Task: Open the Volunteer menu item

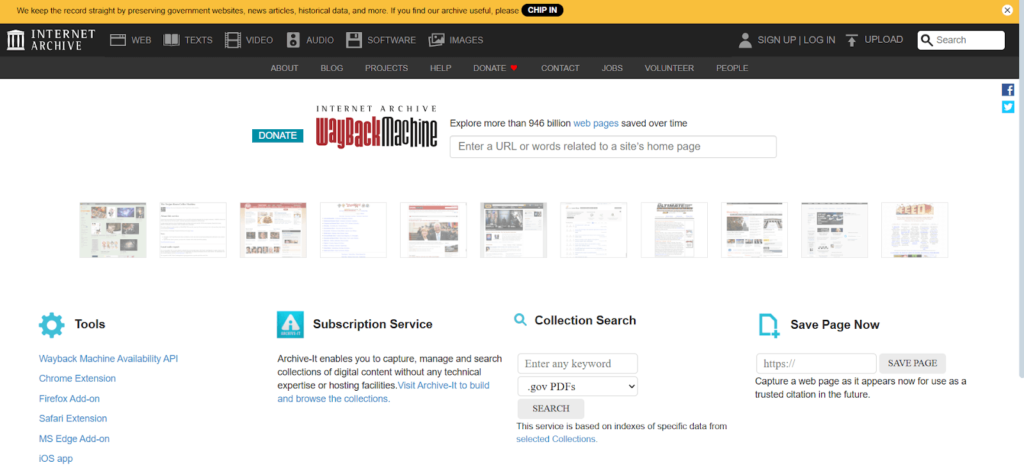Action: (669, 68)
